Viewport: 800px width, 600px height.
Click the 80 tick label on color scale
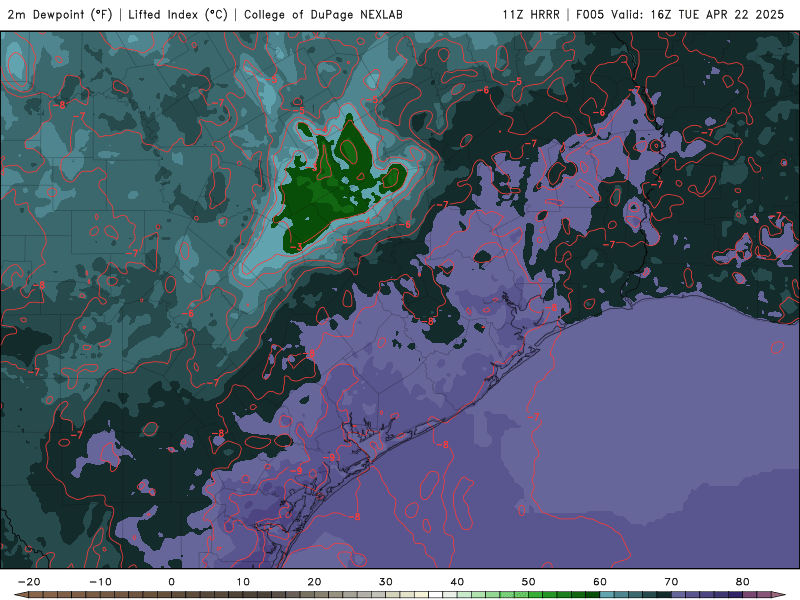(x=743, y=582)
